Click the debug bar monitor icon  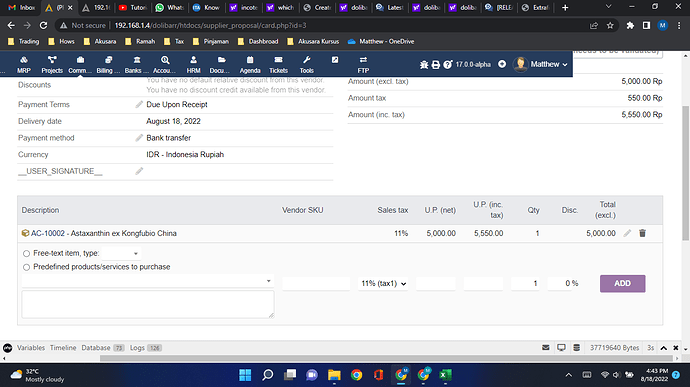coord(561,347)
